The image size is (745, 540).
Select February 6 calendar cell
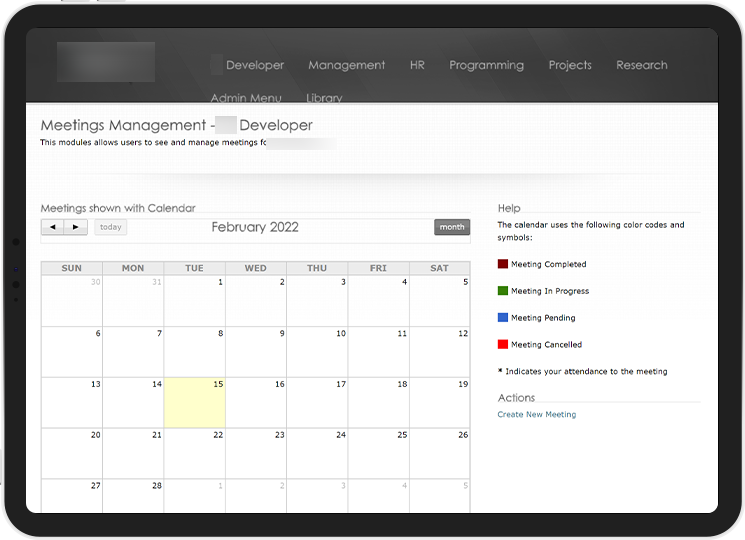click(x=72, y=352)
